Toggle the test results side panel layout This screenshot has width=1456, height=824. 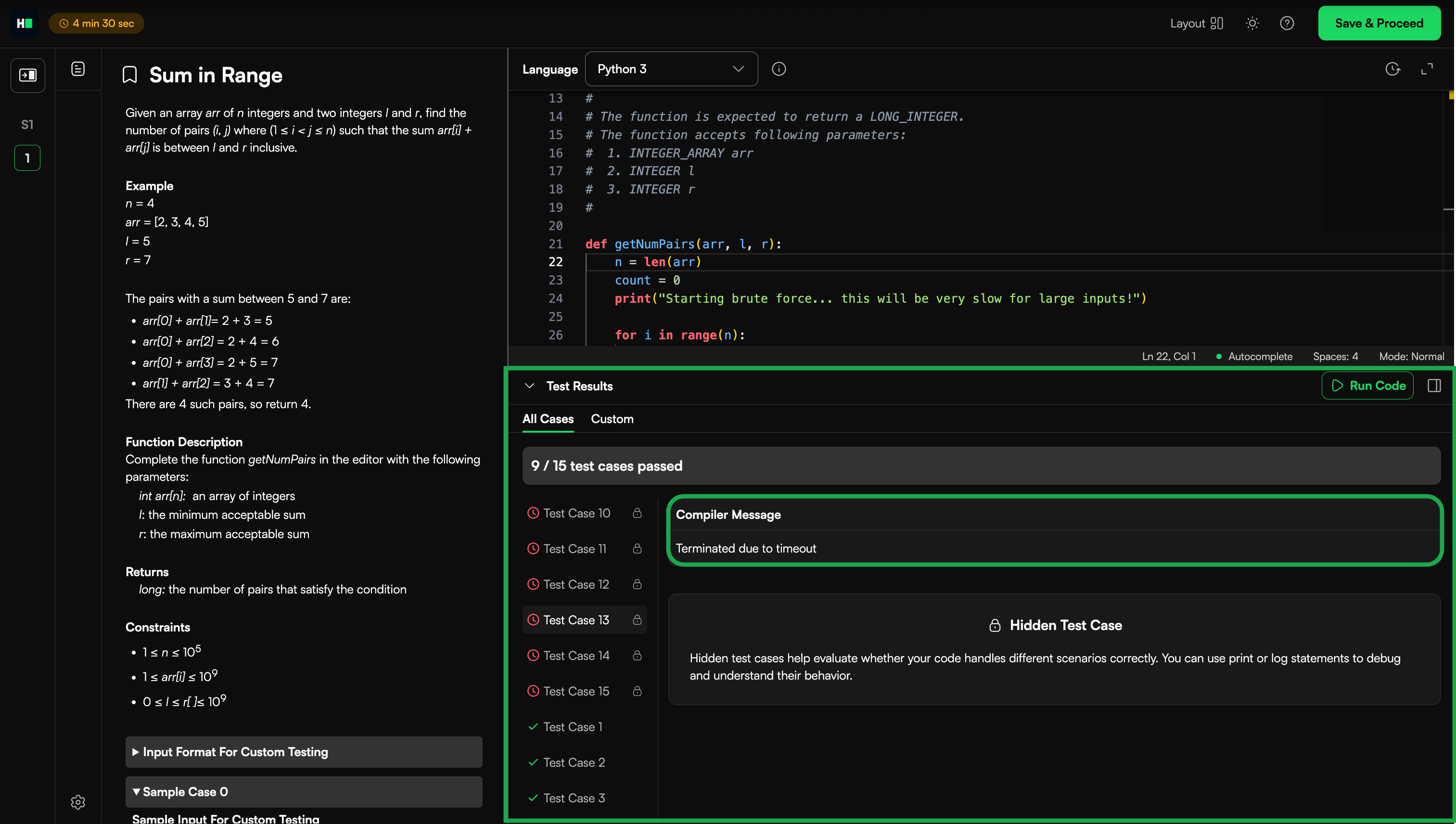click(1434, 386)
